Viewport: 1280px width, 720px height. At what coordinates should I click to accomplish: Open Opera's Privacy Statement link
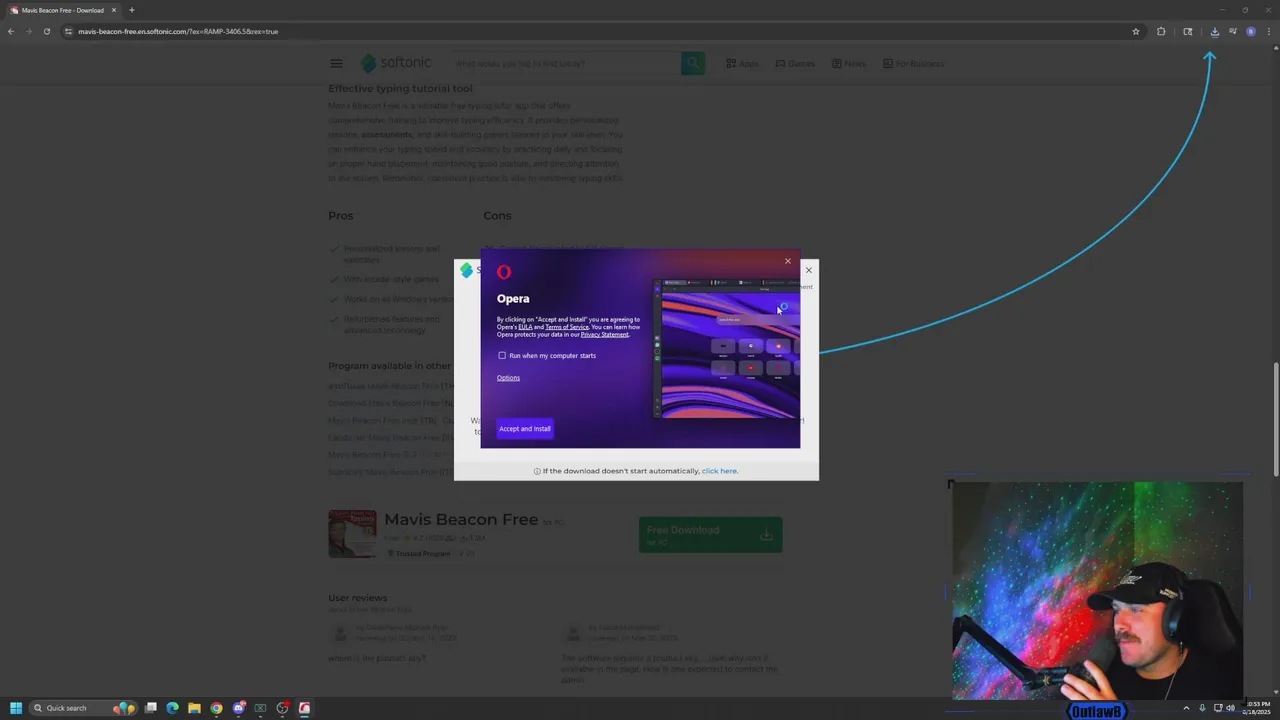[x=604, y=334]
